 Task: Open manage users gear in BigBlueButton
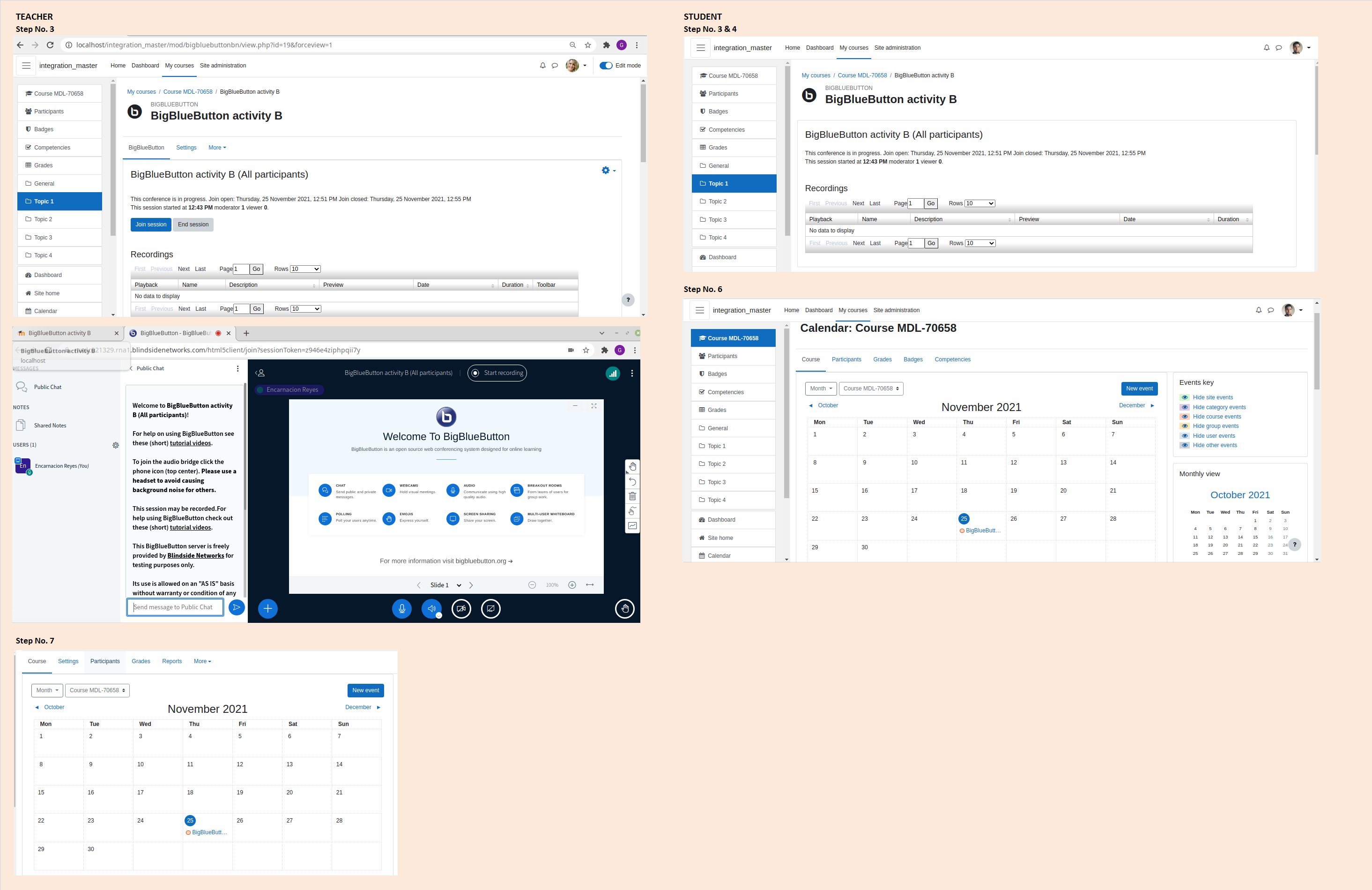[116, 445]
